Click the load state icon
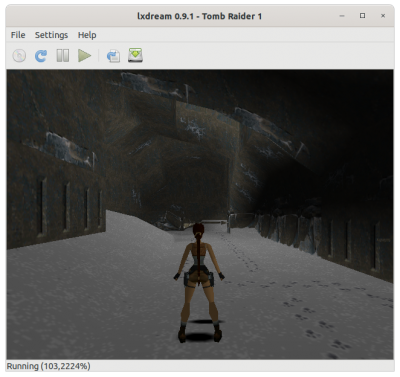Screen dimensions: 400x377 pos(113,55)
